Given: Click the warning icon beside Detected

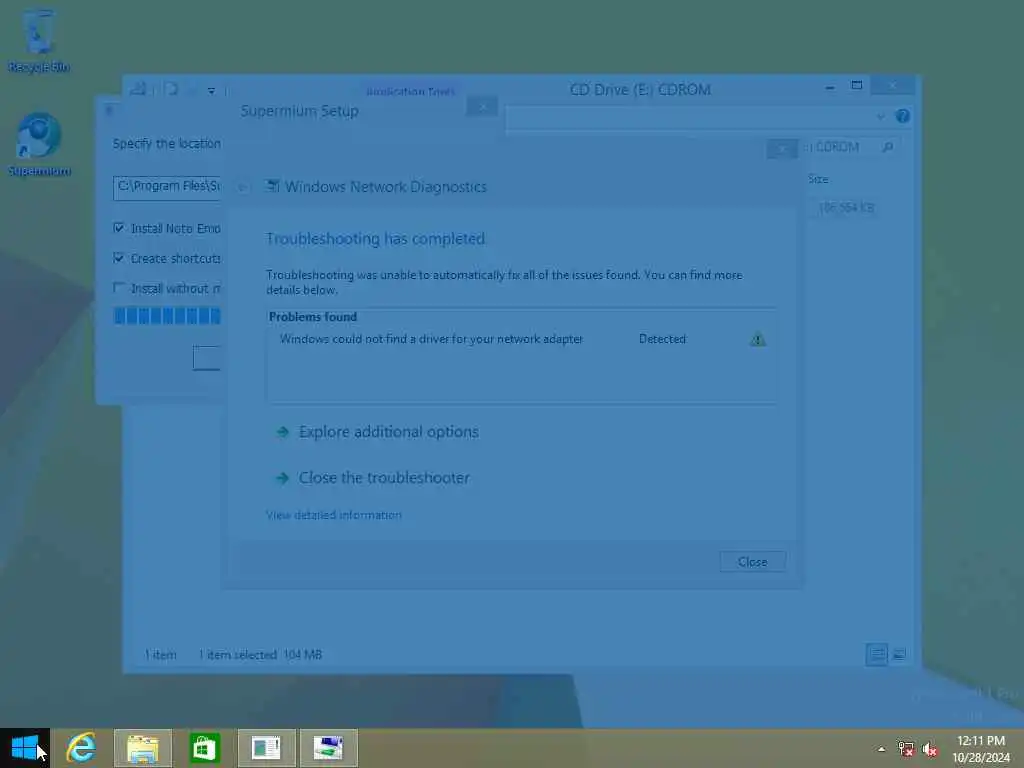Looking at the screenshot, I should click(758, 339).
